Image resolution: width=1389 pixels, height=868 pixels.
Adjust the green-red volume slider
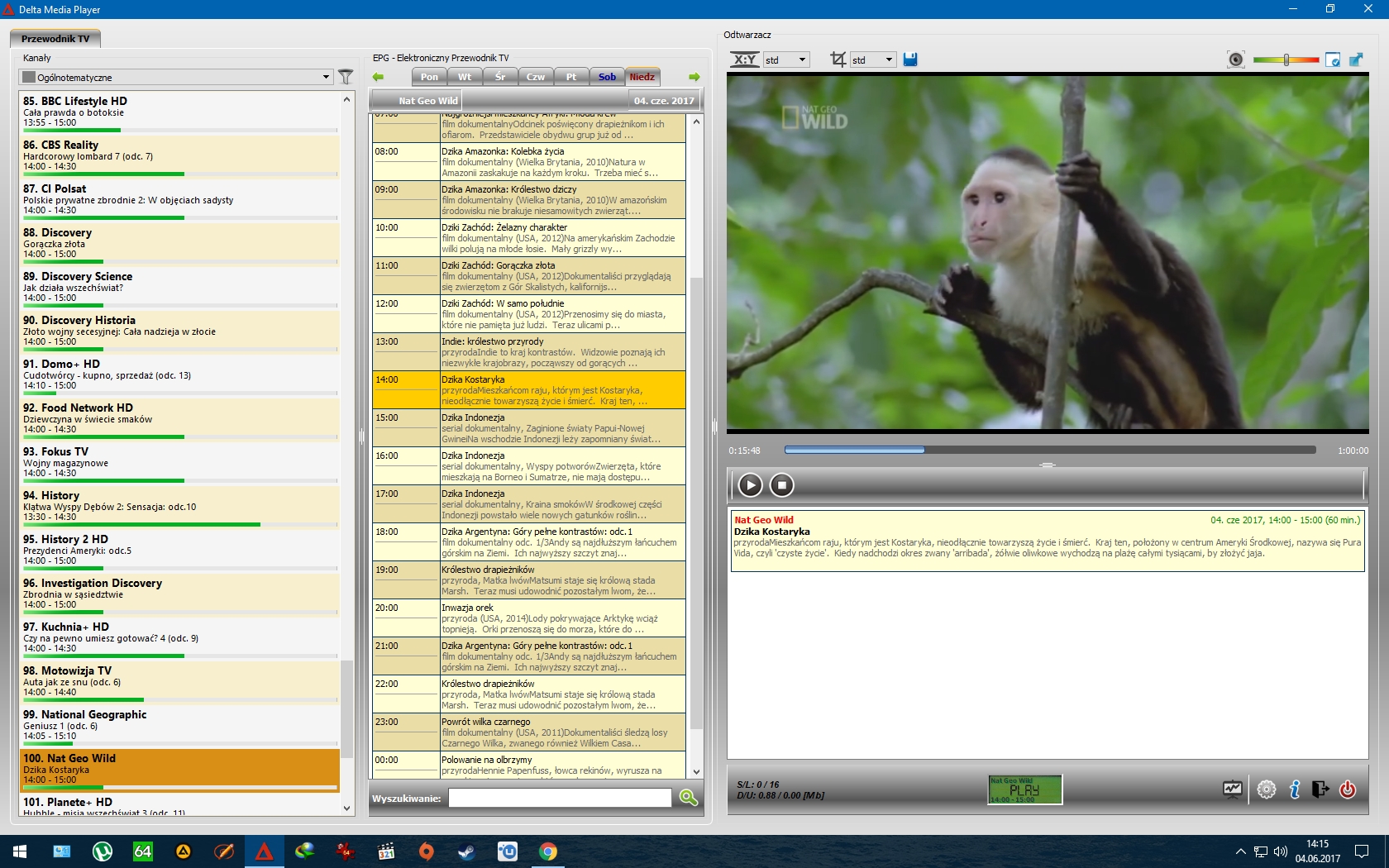(1286, 60)
